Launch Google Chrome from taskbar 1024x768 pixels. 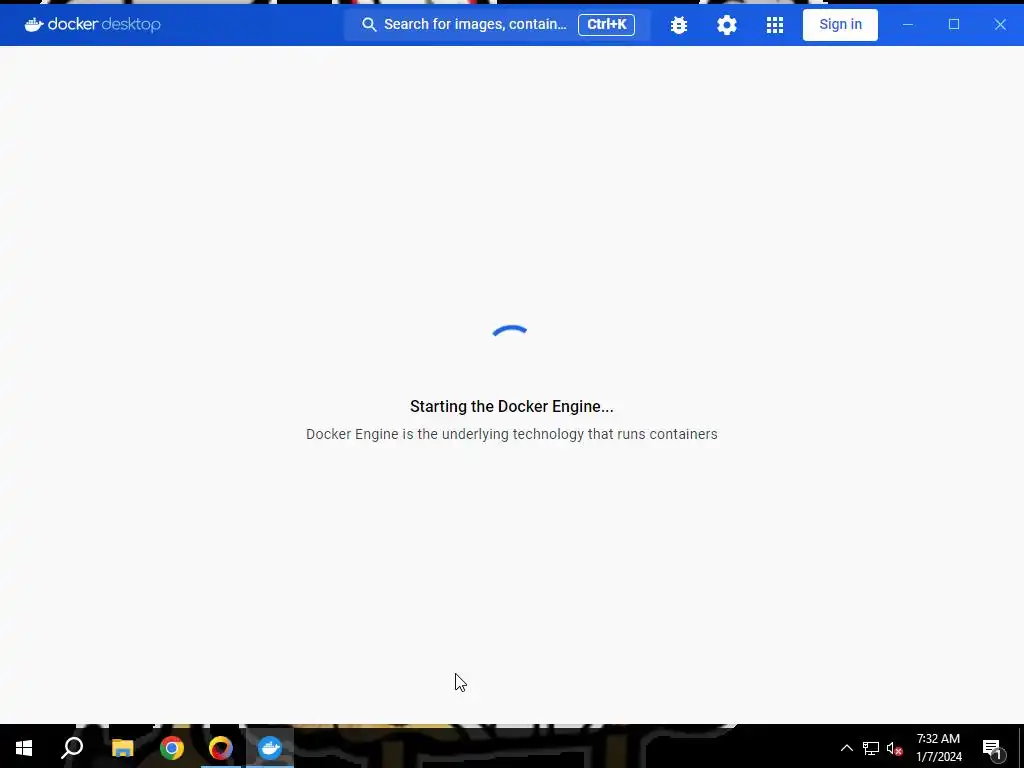(172, 747)
